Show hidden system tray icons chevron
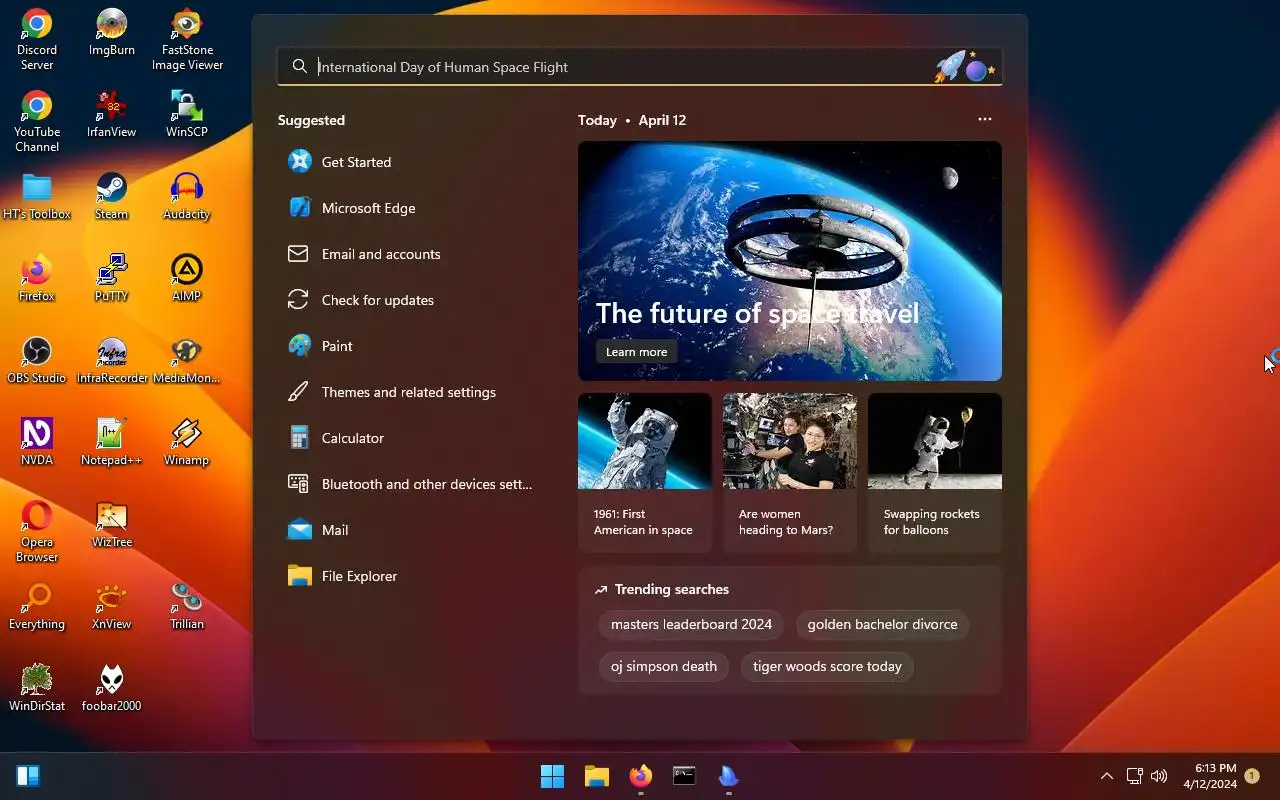Screen dimensions: 1280x800 pyautogui.click(x=1107, y=776)
